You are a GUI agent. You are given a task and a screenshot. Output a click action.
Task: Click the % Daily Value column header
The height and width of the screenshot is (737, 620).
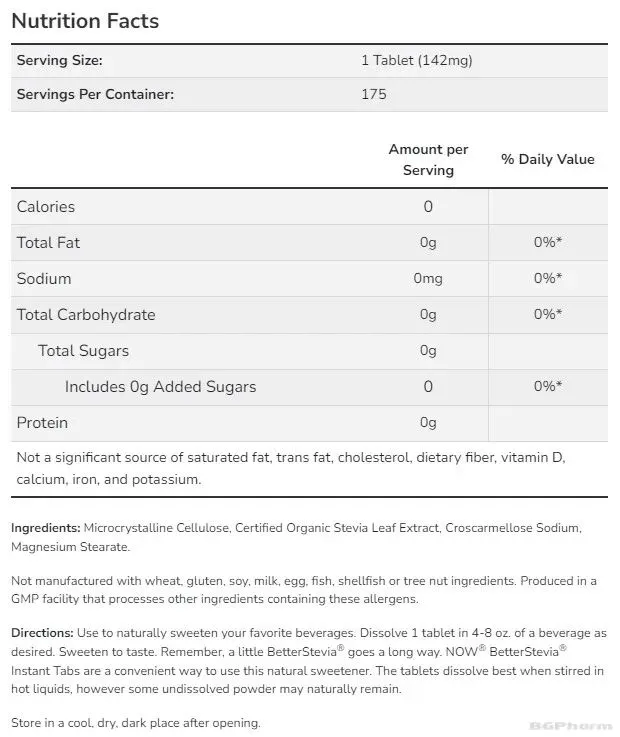pyautogui.click(x=548, y=159)
